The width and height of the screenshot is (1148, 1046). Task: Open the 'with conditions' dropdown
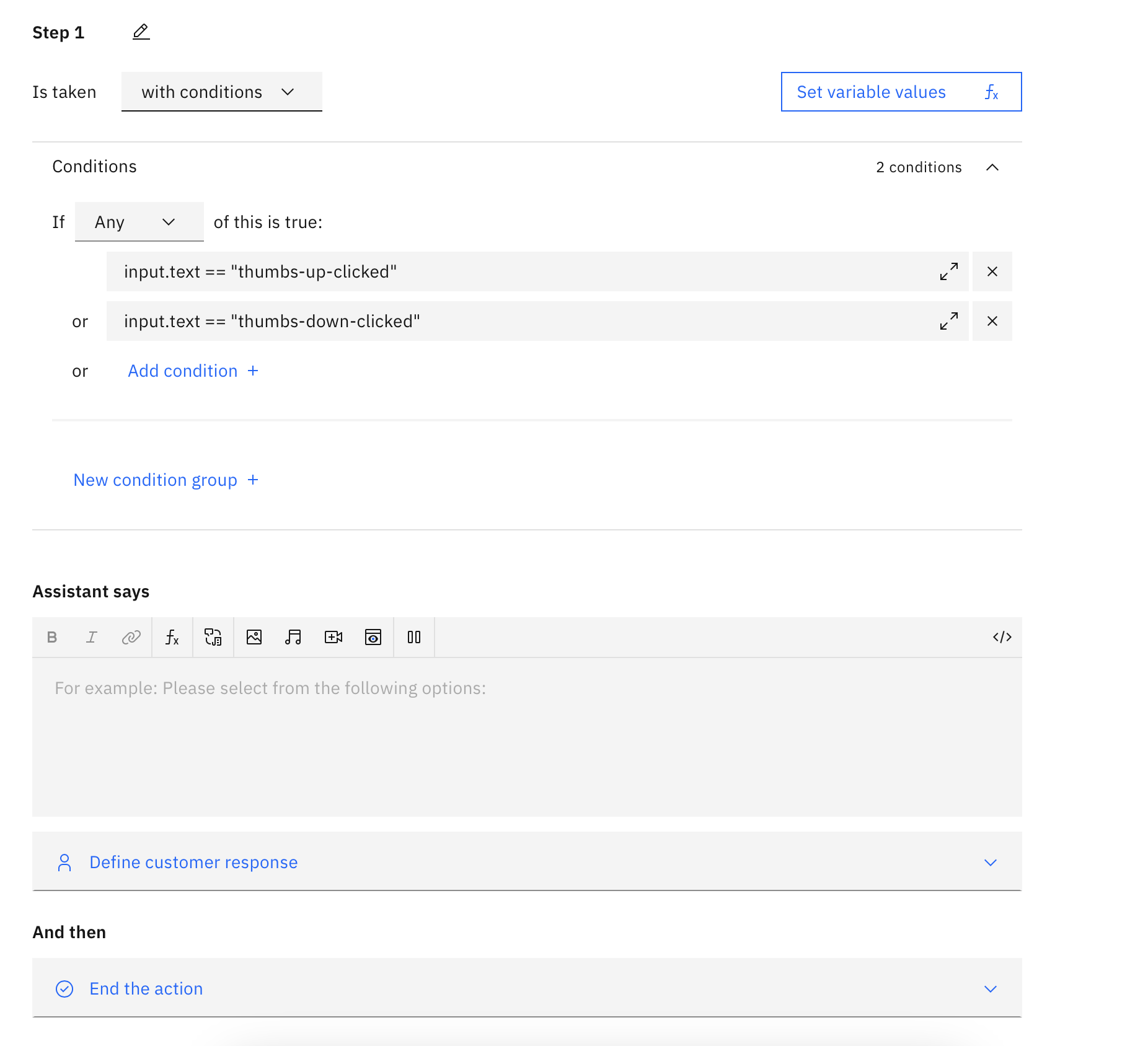pos(221,92)
